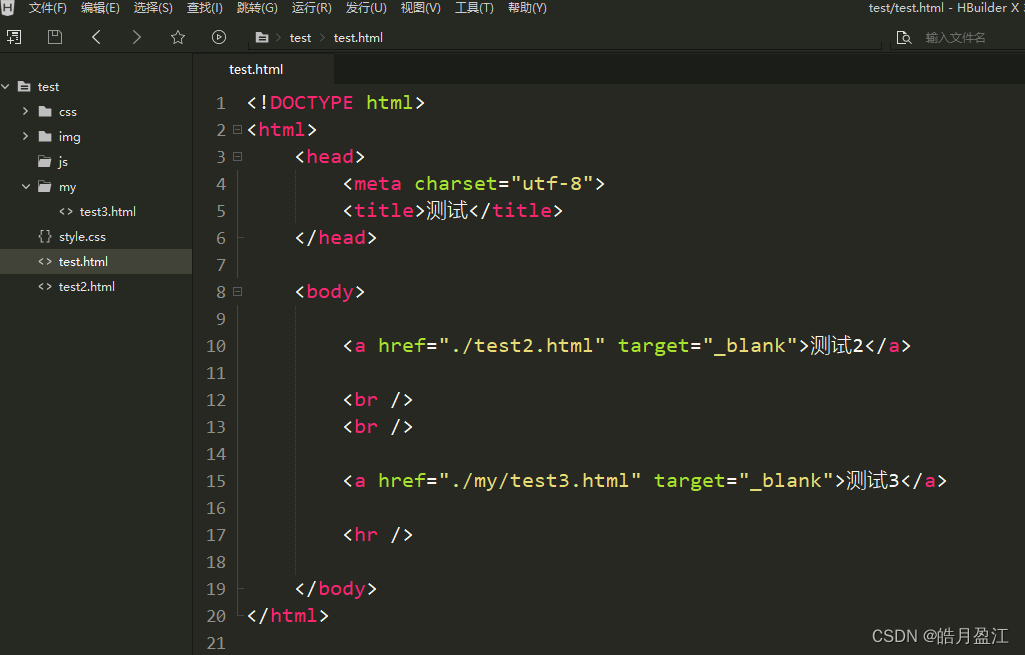Click the test3.html file icon
Viewport: 1025px width, 655px height.
pos(66,212)
